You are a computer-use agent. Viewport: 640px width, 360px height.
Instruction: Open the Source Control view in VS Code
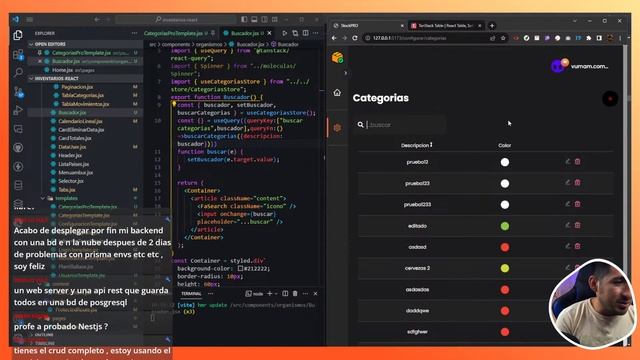click(x=18, y=91)
